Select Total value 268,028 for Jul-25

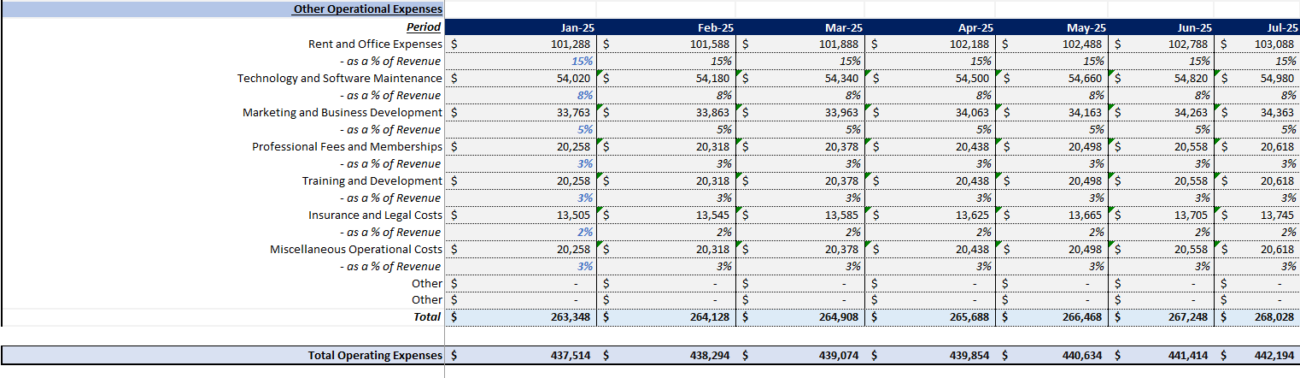(1257, 316)
